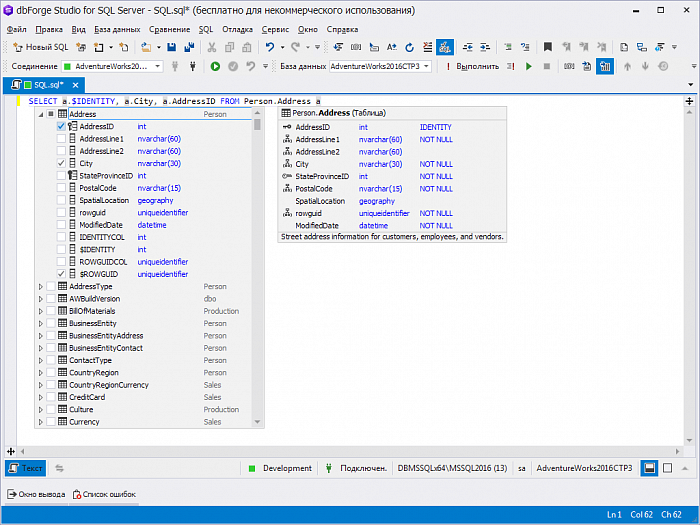
Task: Select the SQL.sql* document tab
Action: point(43,85)
